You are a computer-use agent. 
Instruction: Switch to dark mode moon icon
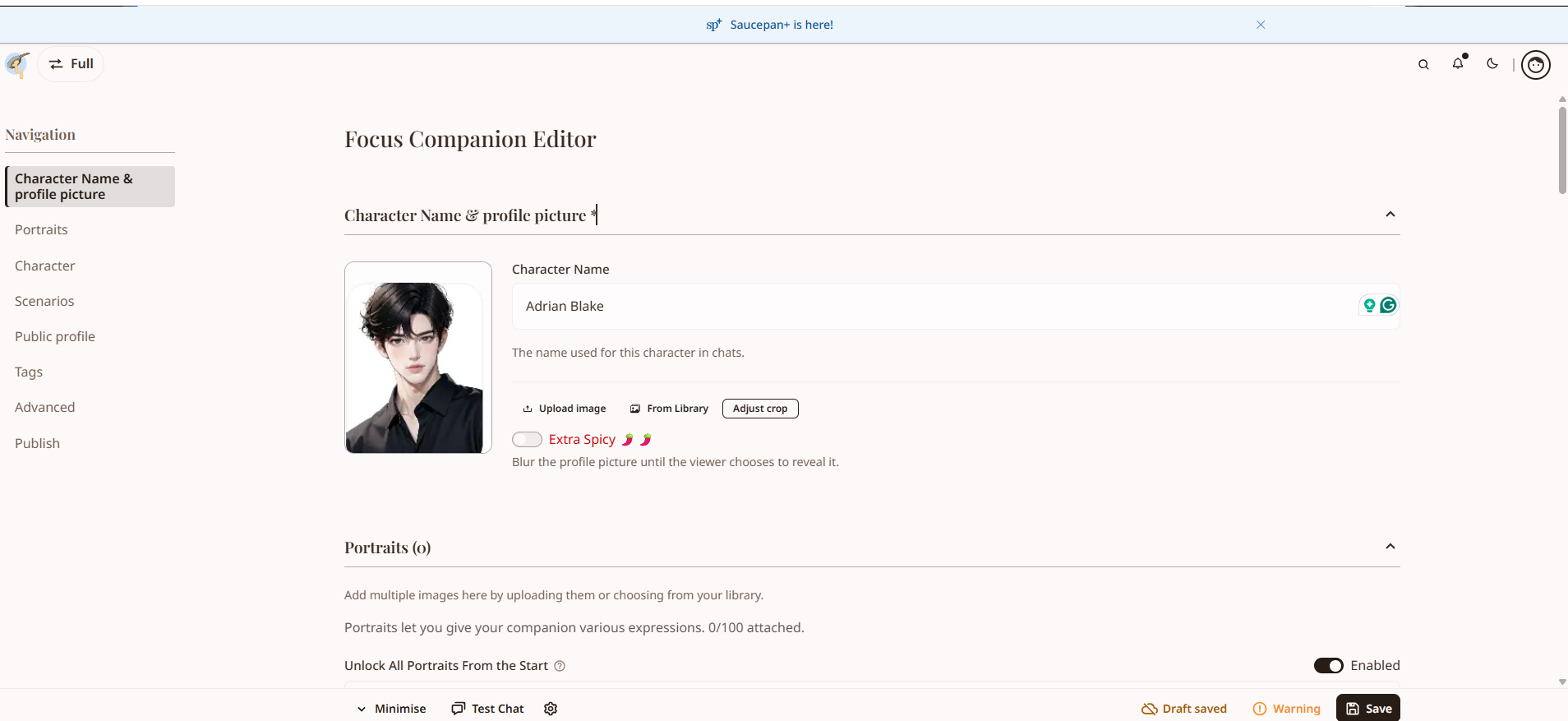[1492, 63]
